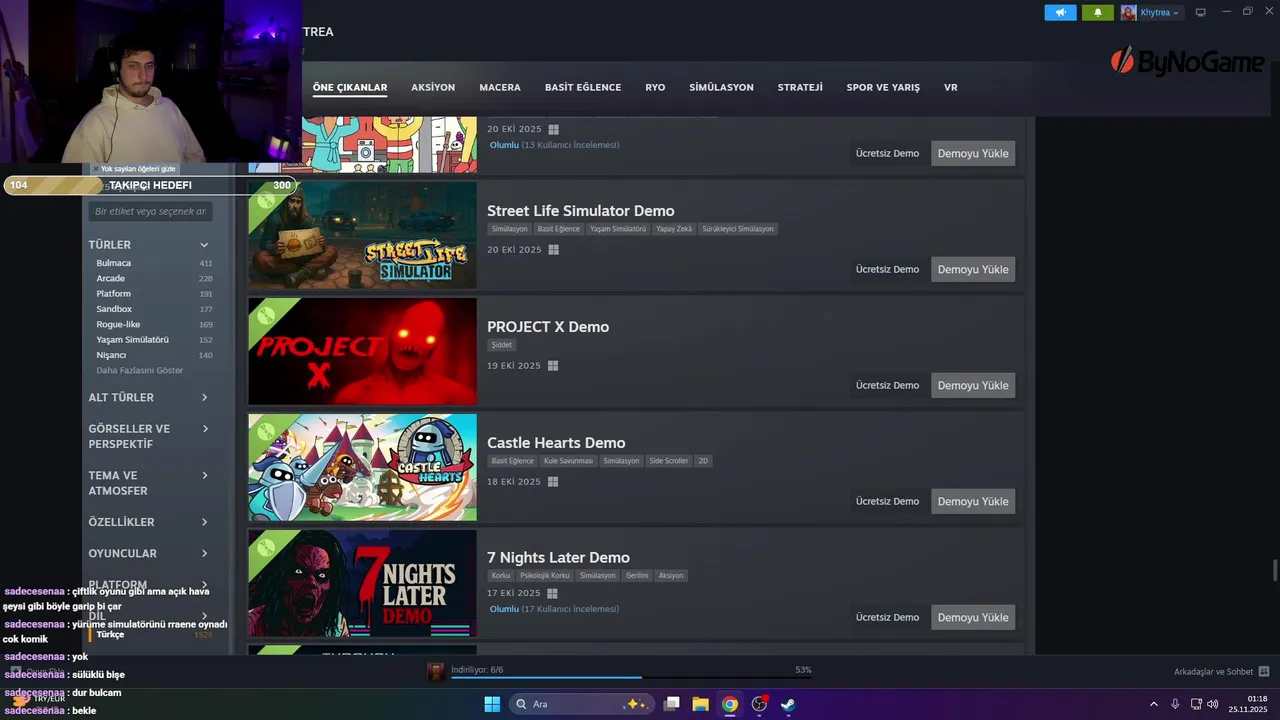
Task: Click the microphone tray icon
Action: coord(1175,704)
